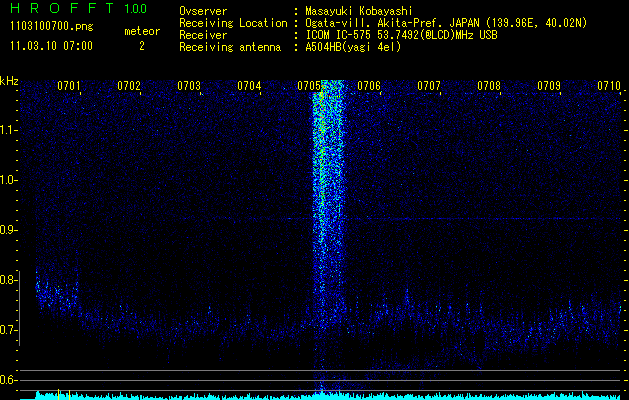This screenshot has height=400, width=629.
Task: Click the 0.6 kHz axis label
Action: pos(8,380)
